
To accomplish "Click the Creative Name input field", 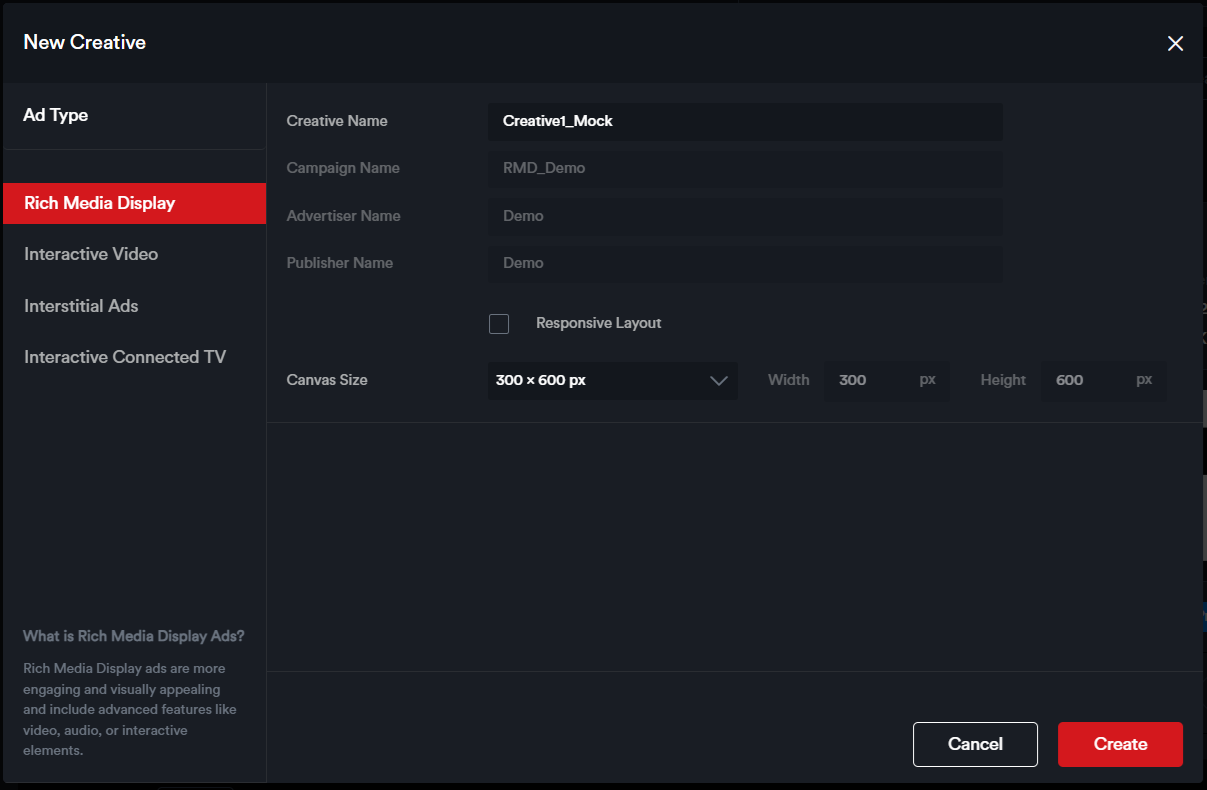I will coord(745,121).
